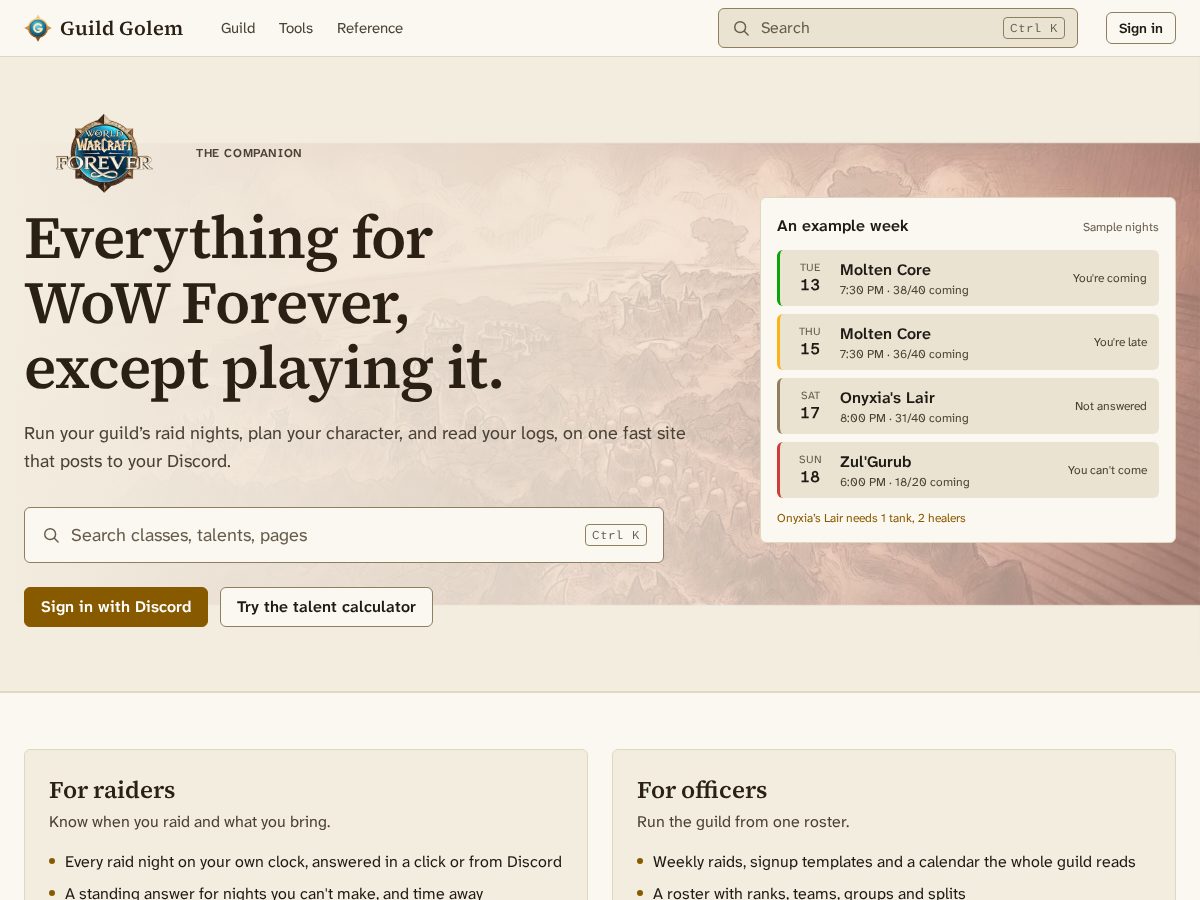Click the You're late status
Screen dimensions: 1200x900
1120,342
